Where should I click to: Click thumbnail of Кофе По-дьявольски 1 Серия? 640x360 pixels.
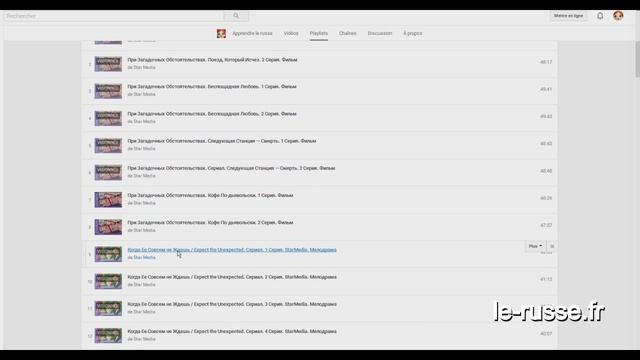(108, 200)
